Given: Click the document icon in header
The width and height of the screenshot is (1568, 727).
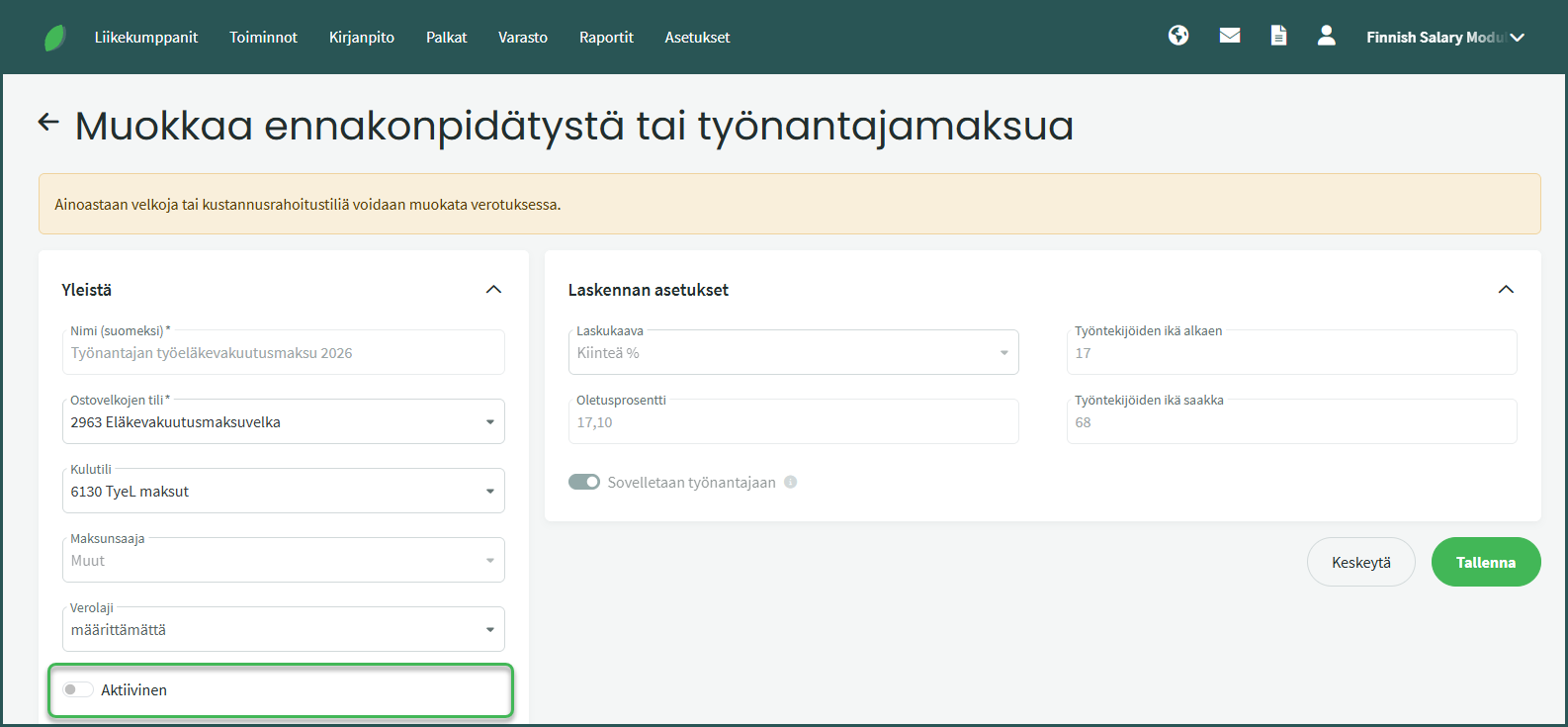Looking at the screenshot, I should pos(1278,36).
